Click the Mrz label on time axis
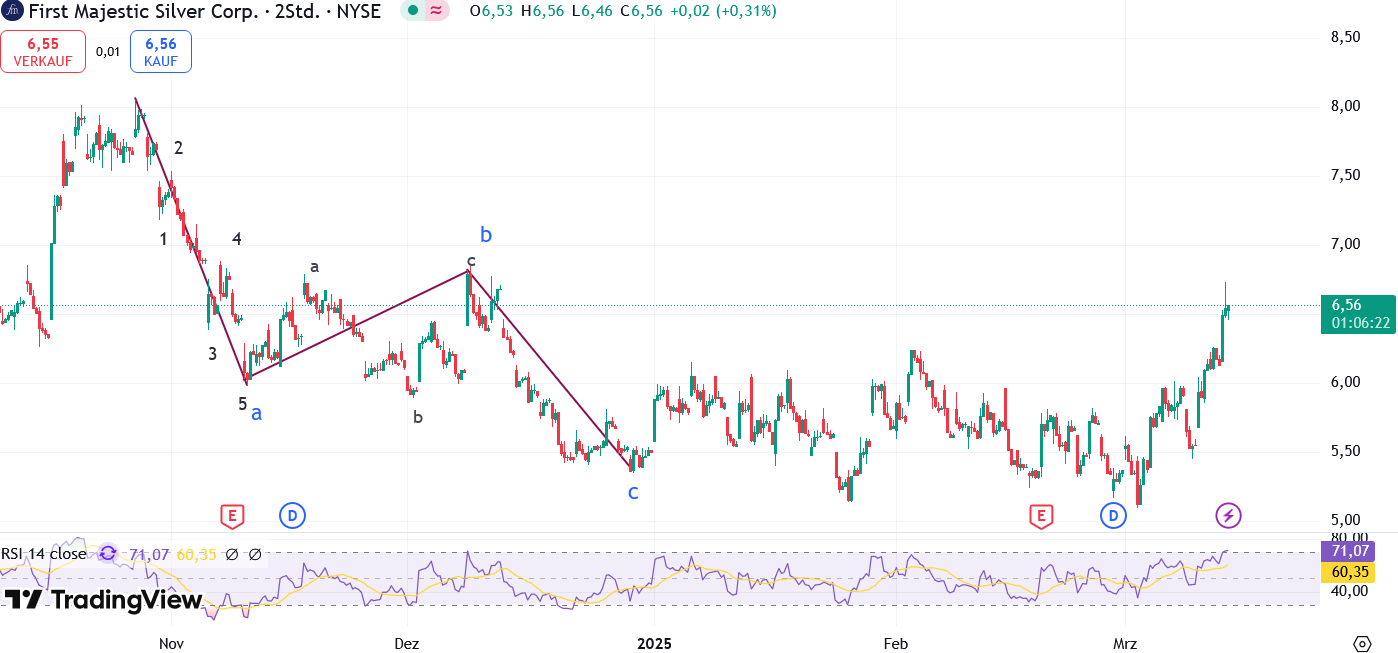 [1125, 644]
